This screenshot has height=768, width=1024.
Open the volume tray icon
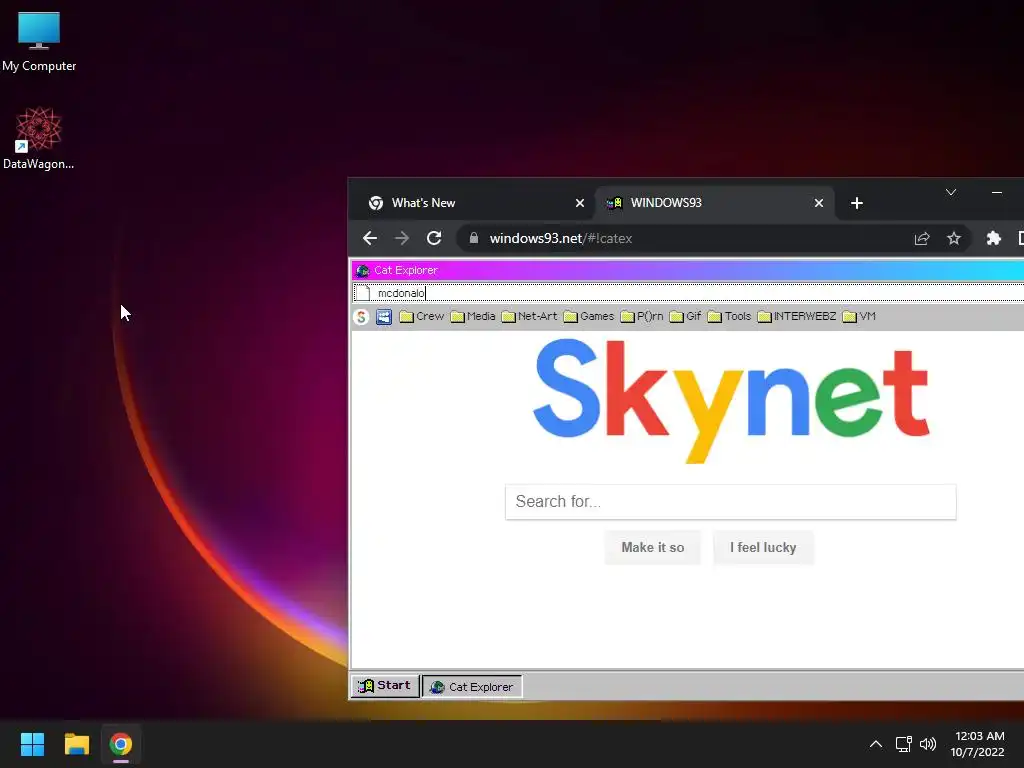tap(927, 744)
